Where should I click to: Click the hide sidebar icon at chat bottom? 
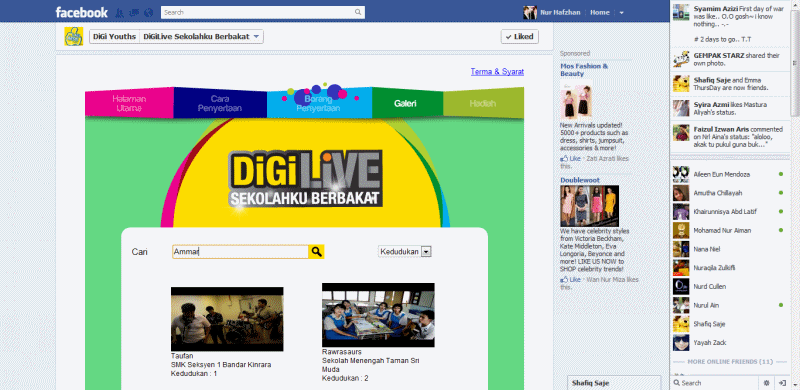point(782,383)
